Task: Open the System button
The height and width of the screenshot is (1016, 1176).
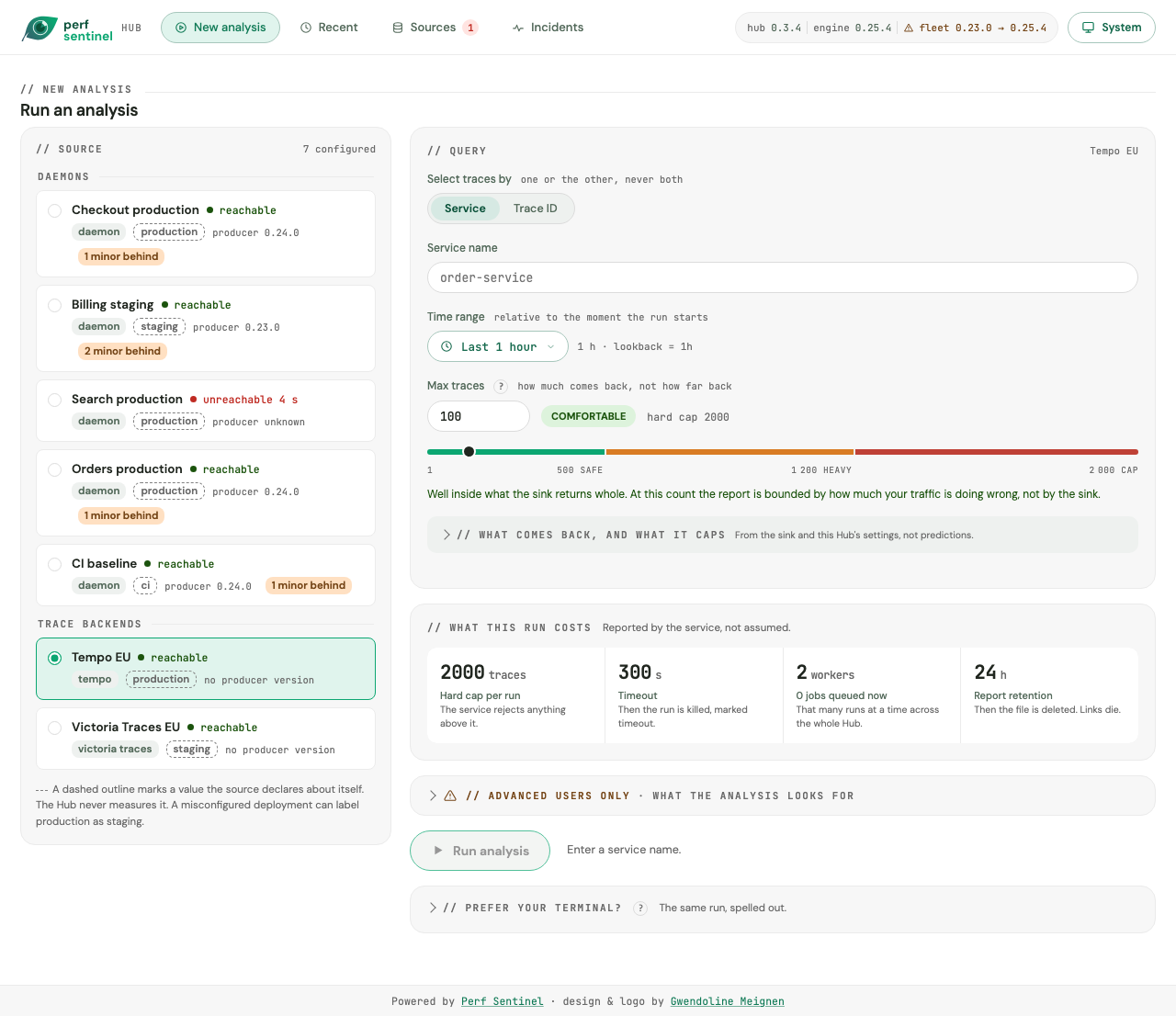Action: click(x=1112, y=28)
